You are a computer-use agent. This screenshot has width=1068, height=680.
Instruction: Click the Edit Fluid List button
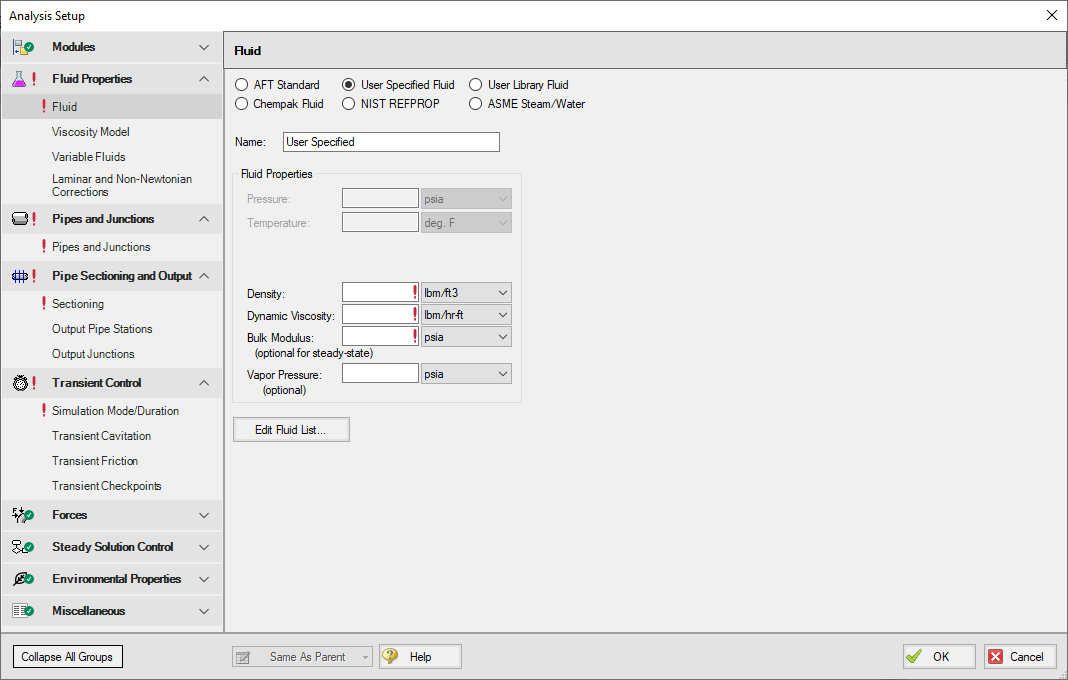pyautogui.click(x=291, y=429)
